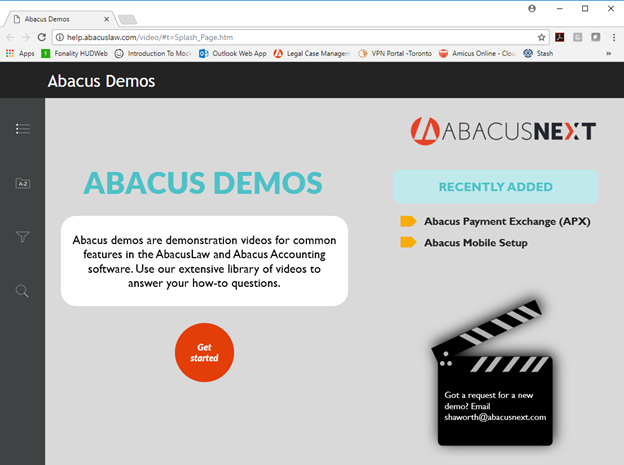Click the browser forward arrow

26,37
